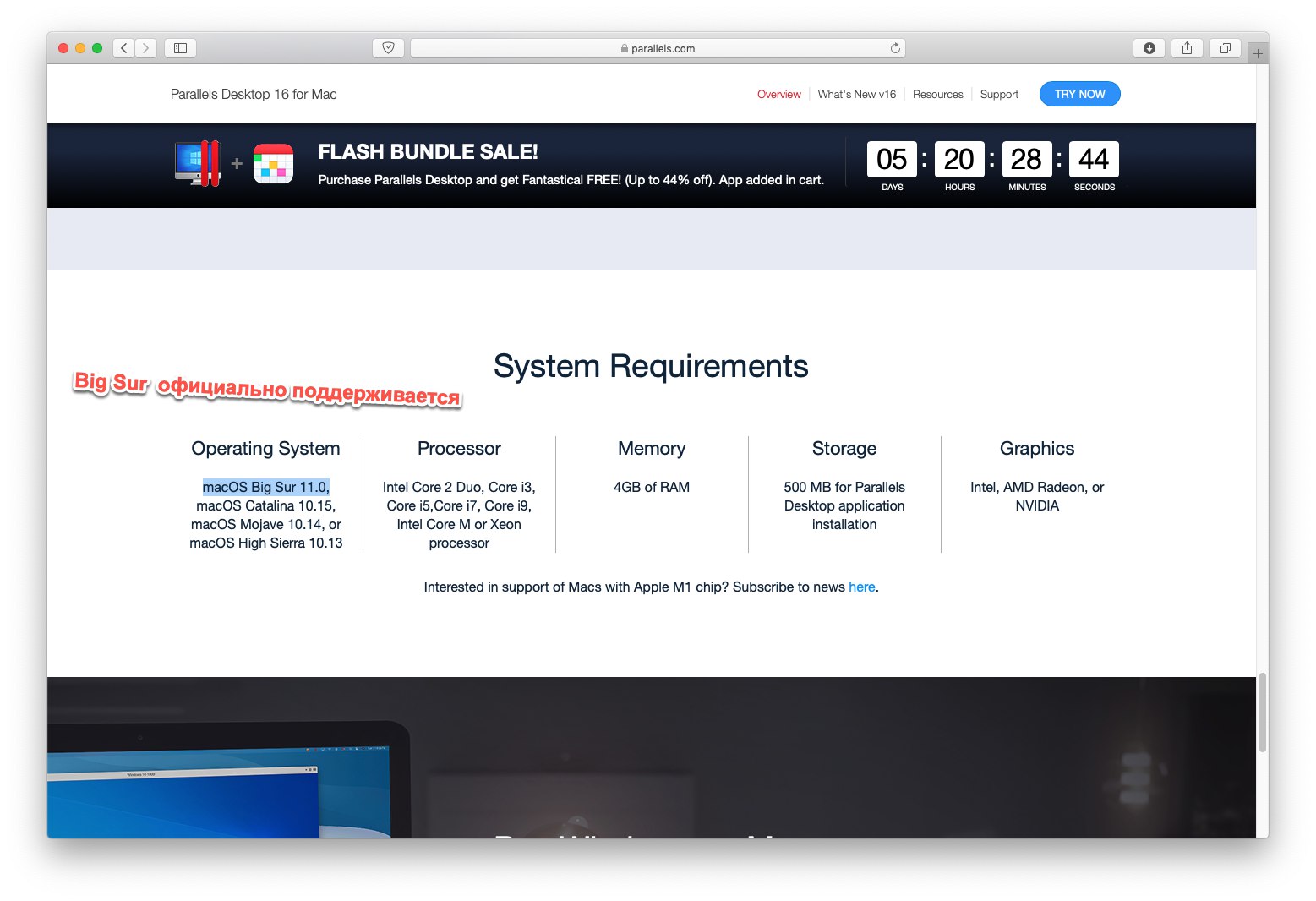Show Safari downloads icon
Image resolution: width=1316 pixels, height=901 pixels.
pos(1149,48)
